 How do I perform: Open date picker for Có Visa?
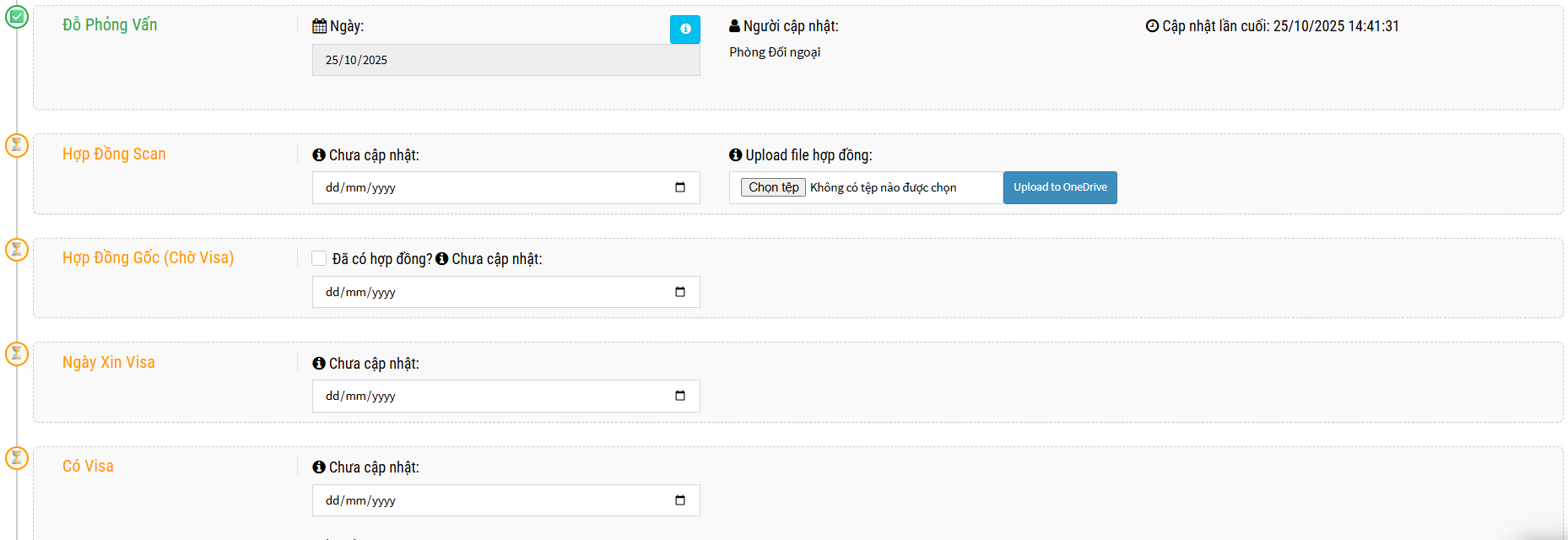[x=680, y=500]
